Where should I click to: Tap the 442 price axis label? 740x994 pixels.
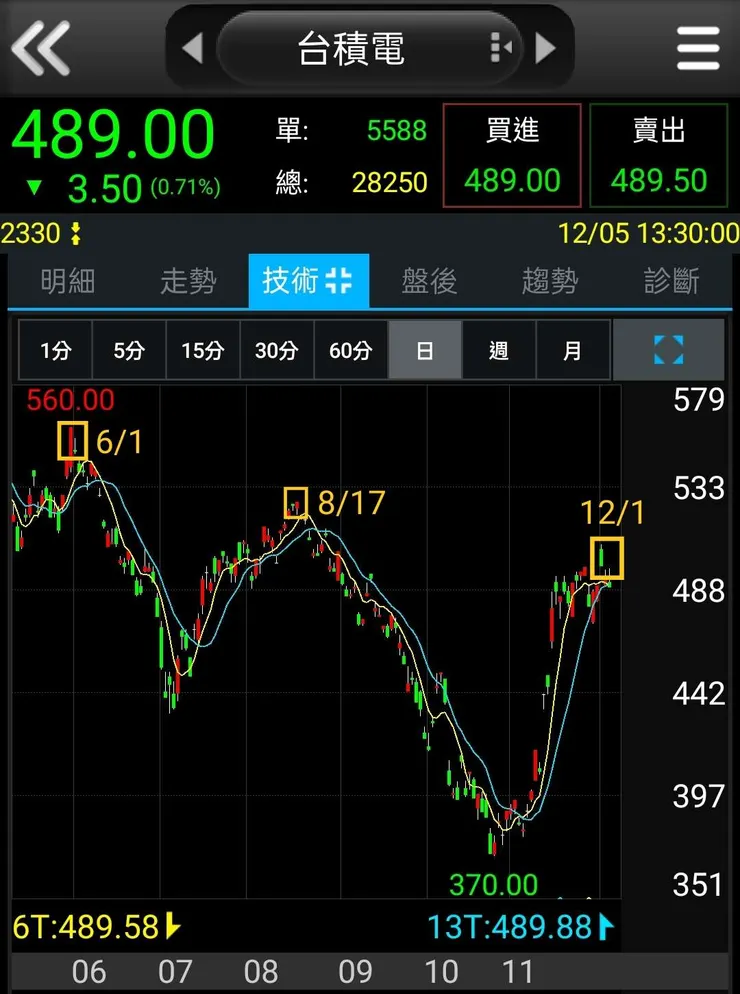699,694
